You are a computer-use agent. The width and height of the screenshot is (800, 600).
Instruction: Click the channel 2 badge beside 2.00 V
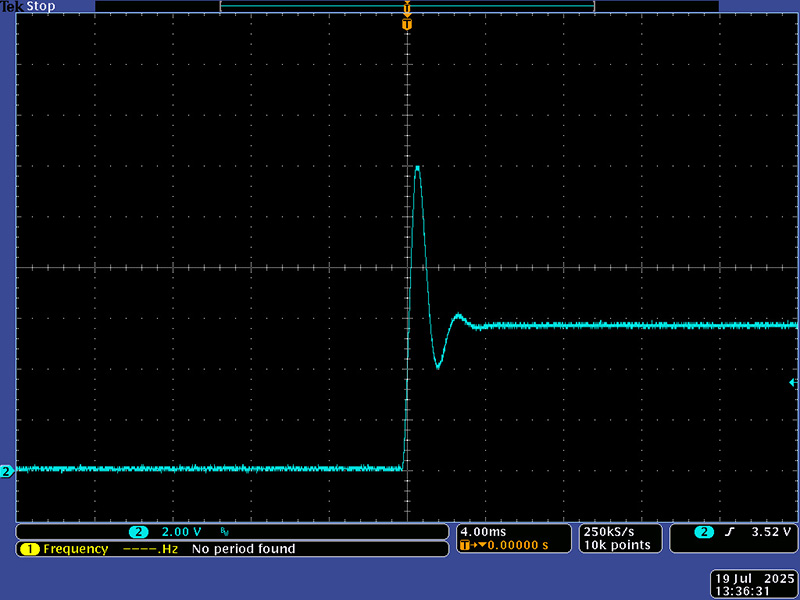[138, 532]
